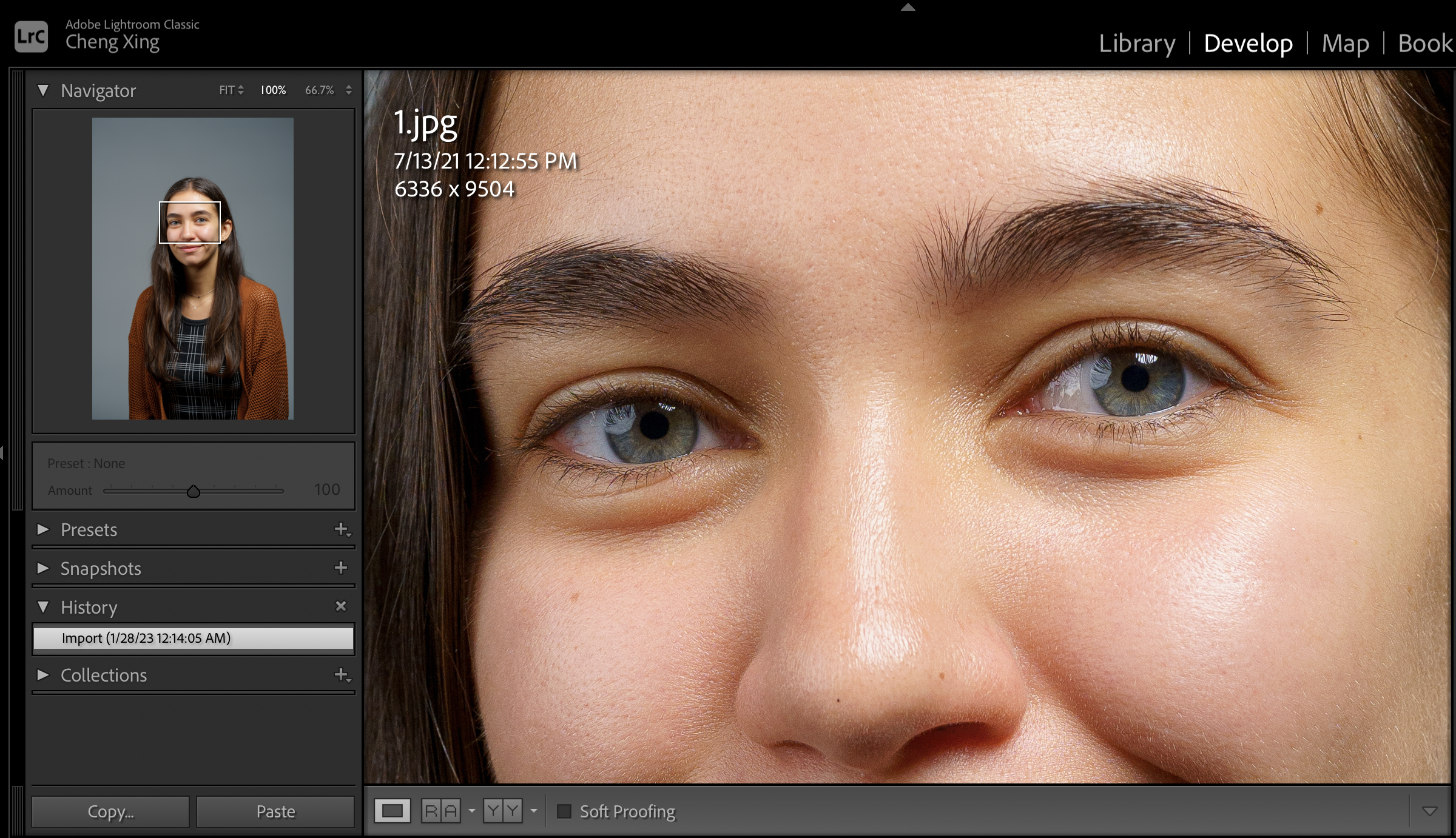The height and width of the screenshot is (838, 1456).
Task: Expand the Presets panel
Action: tap(43, 529)
